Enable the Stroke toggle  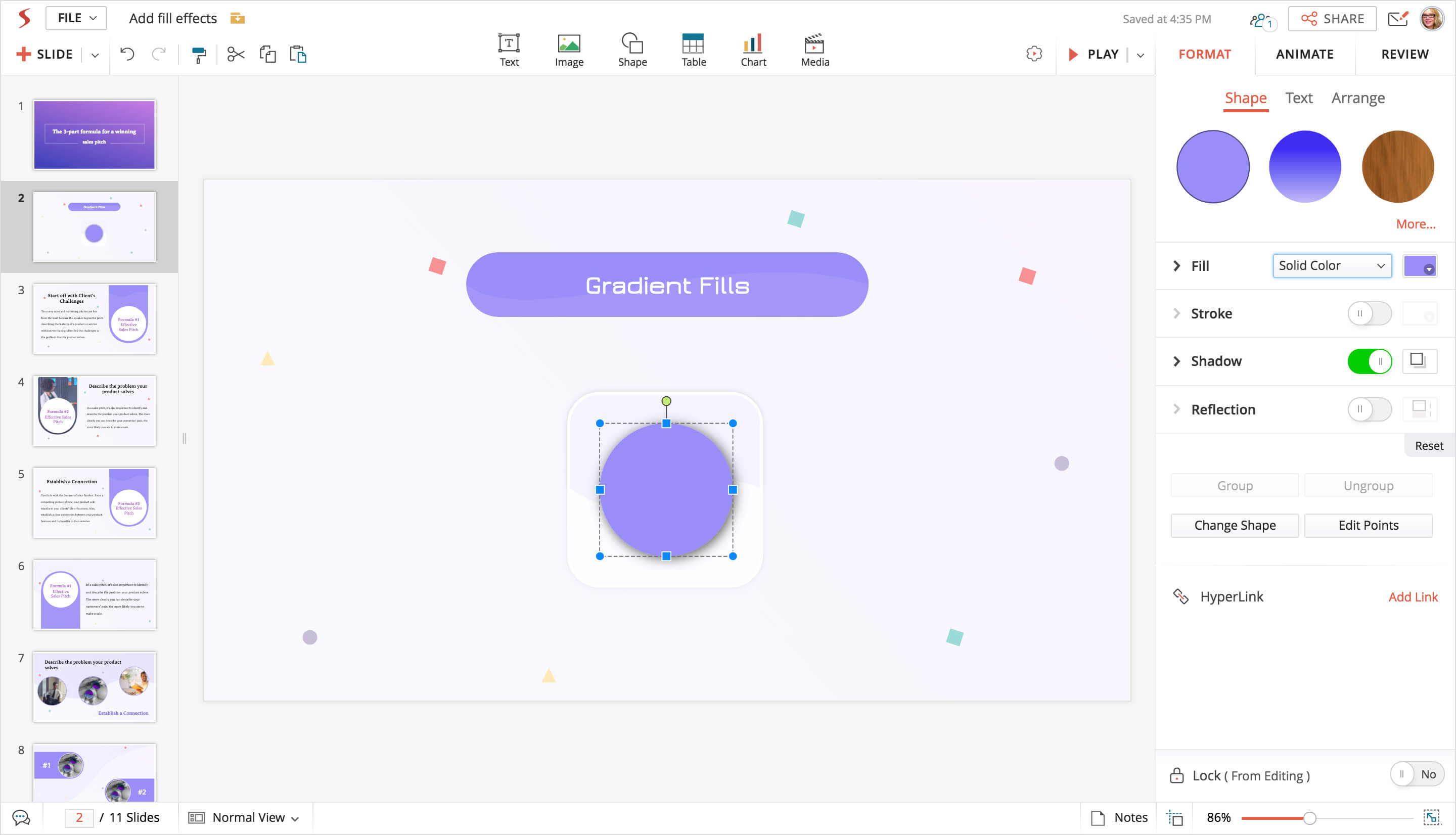pos(1369,314)
